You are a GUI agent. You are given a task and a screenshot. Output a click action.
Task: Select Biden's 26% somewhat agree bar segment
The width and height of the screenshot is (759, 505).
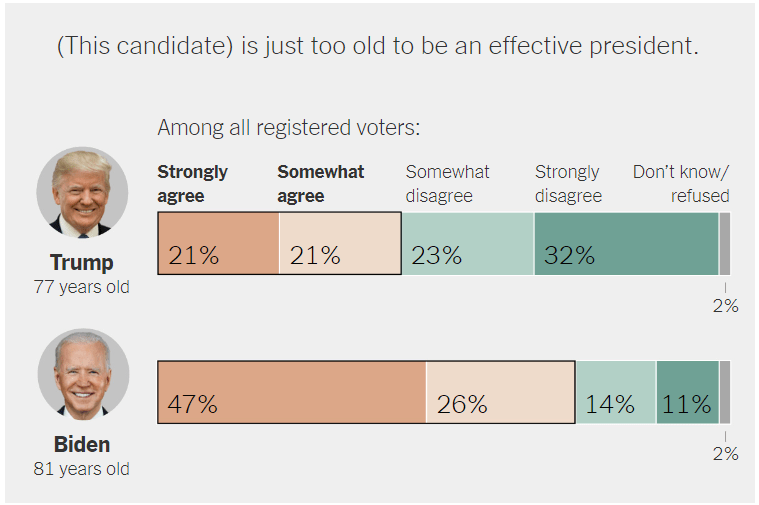[x=500, y=391]
